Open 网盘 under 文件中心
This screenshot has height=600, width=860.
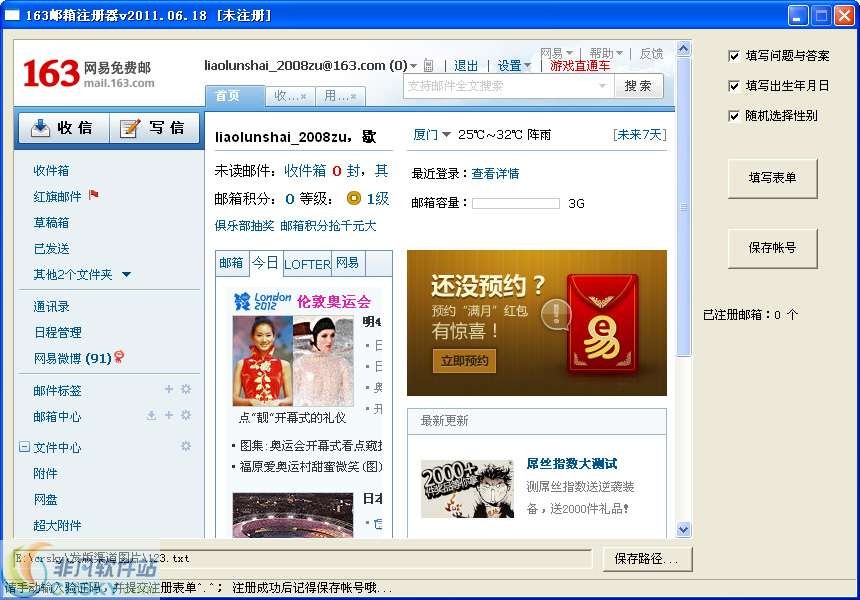[x=45, y=500]
